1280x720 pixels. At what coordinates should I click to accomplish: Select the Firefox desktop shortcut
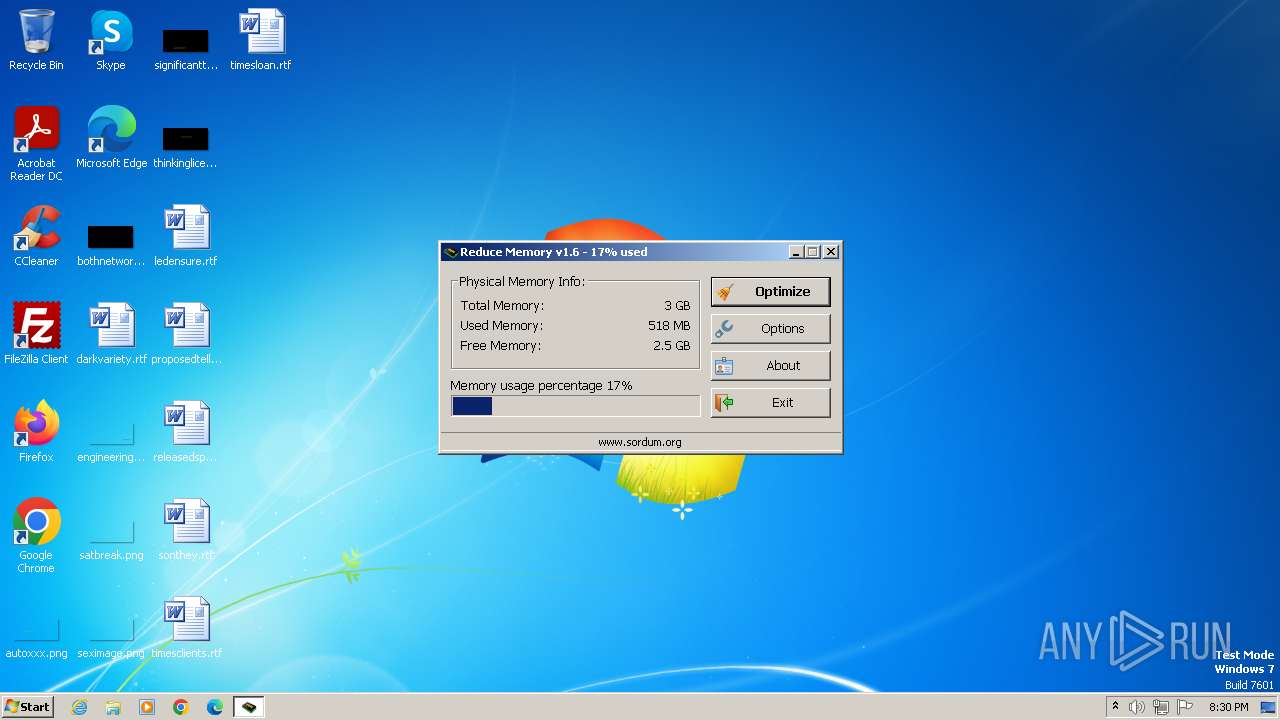36,432
